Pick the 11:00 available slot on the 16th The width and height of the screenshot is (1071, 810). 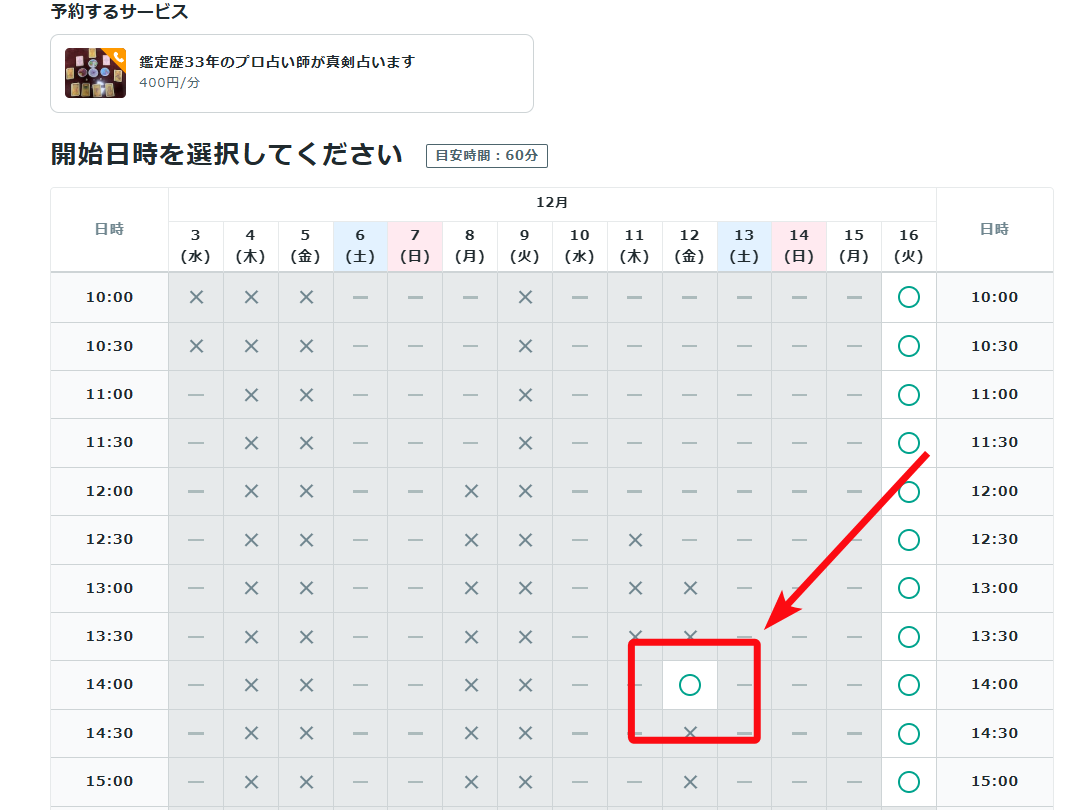coord(908,395)
